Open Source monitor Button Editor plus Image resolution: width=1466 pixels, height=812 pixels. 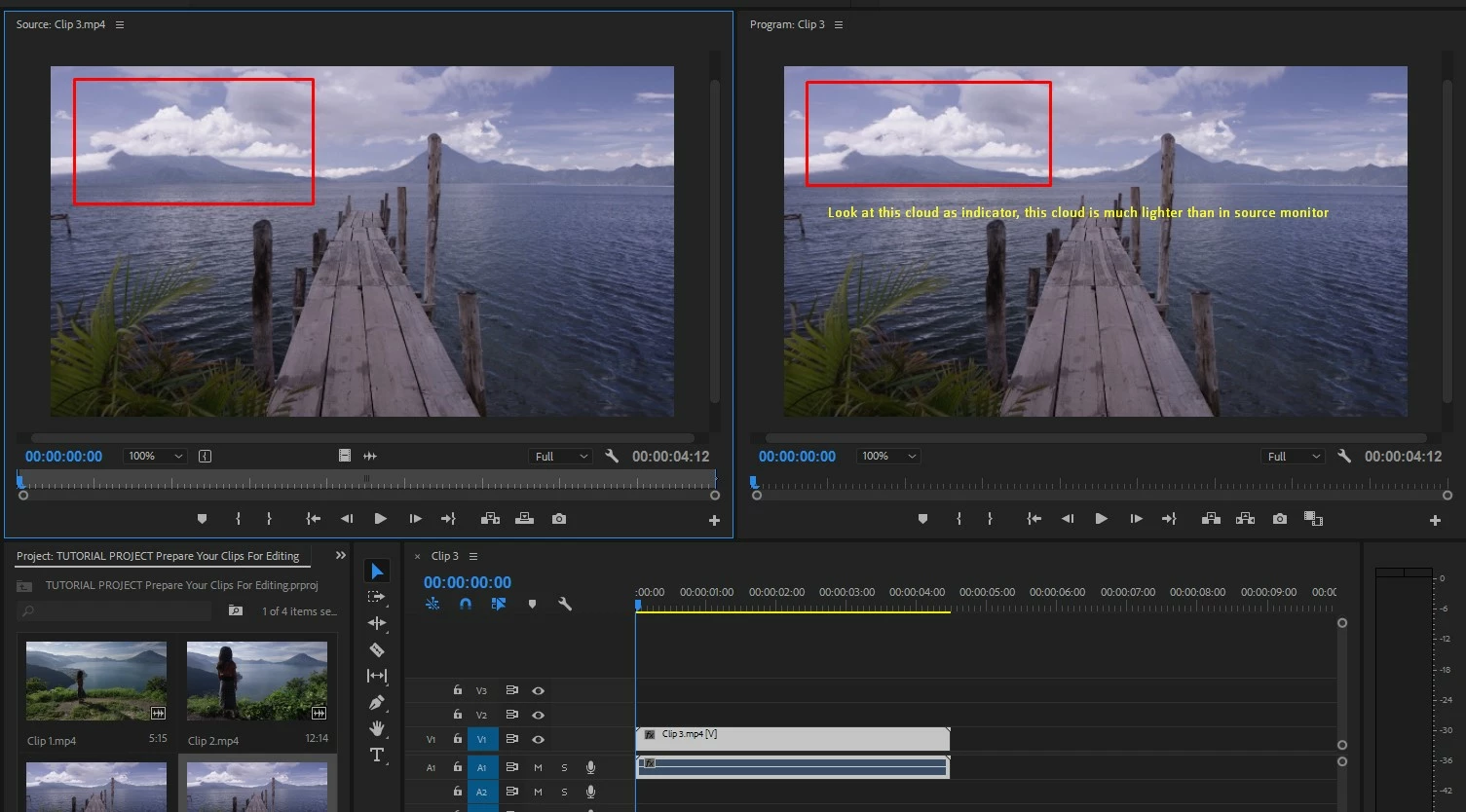[714, 521]
